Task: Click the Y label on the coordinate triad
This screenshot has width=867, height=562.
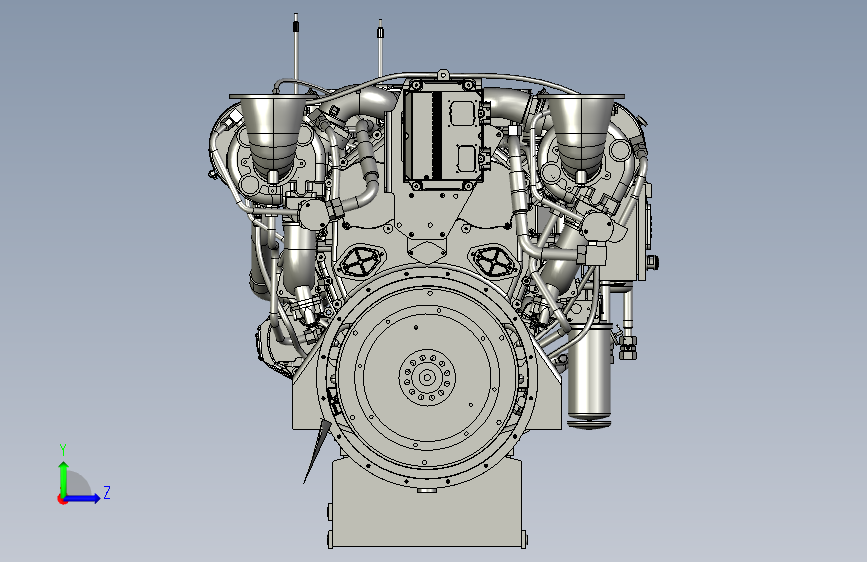Action: point(63,450)
